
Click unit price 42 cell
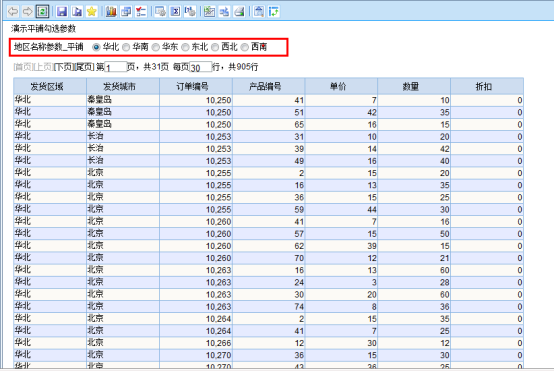click(x=341, y=112)
